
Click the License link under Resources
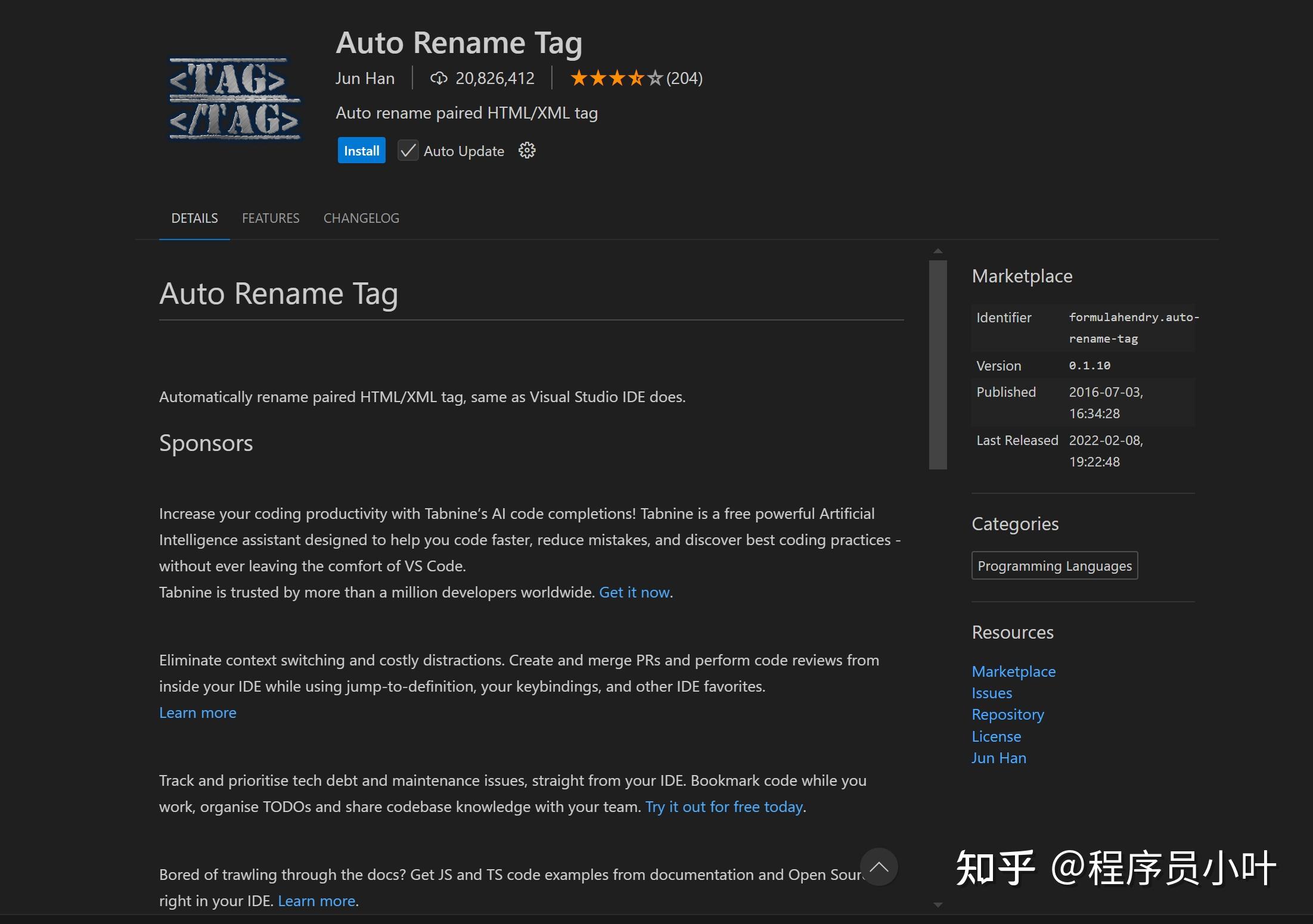tap(996, 736)
